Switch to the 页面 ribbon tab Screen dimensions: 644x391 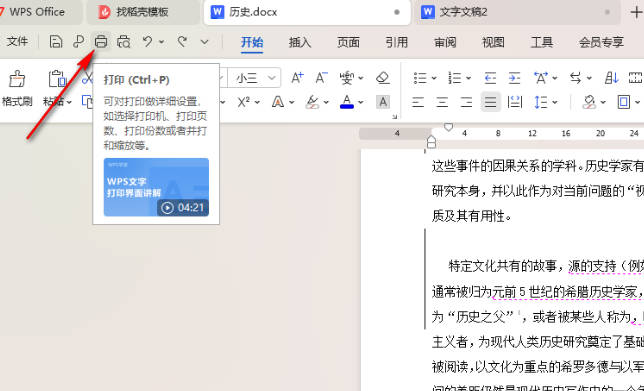348,42
